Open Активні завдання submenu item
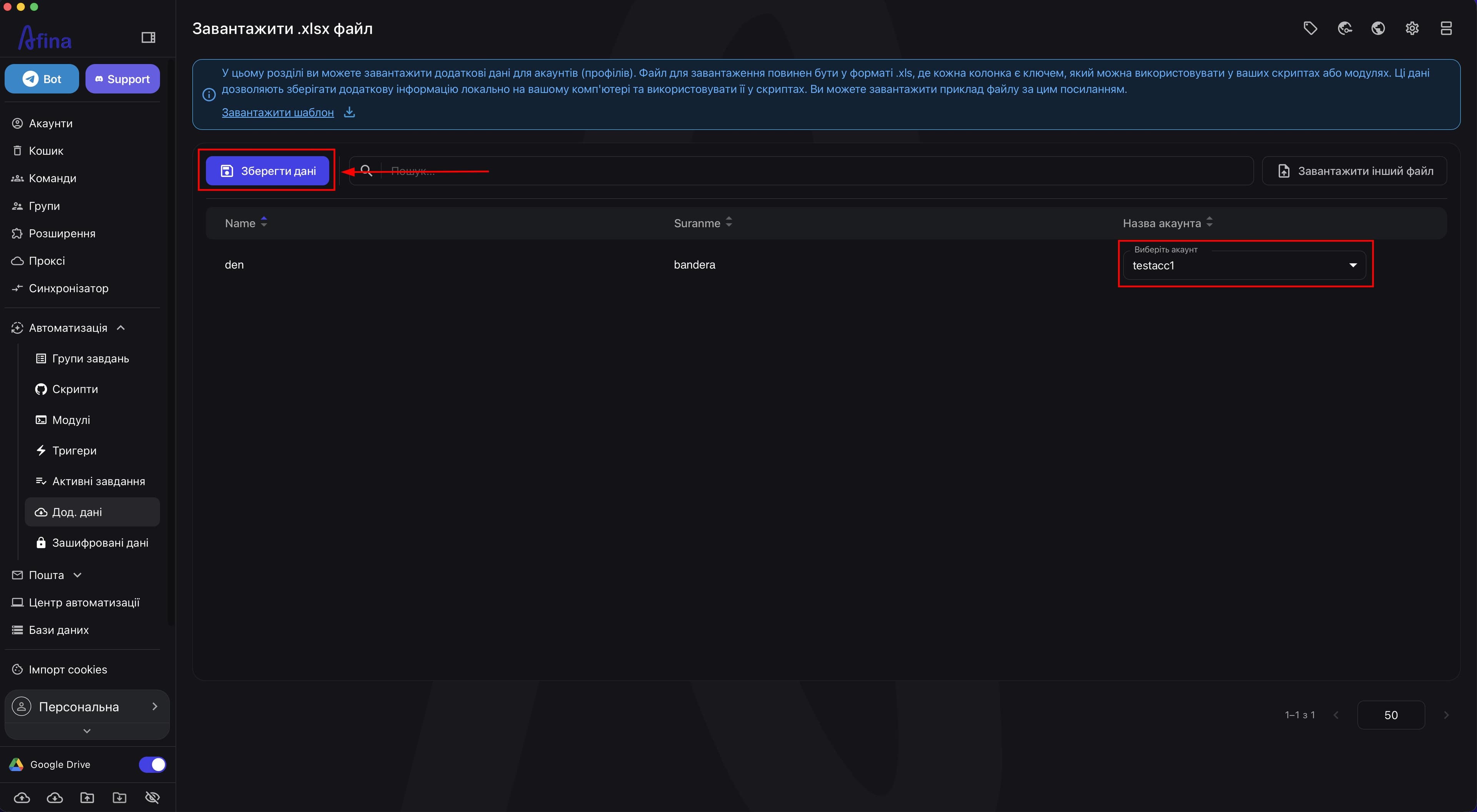The width and height of the screenshot is (1477, 812). 98,481
